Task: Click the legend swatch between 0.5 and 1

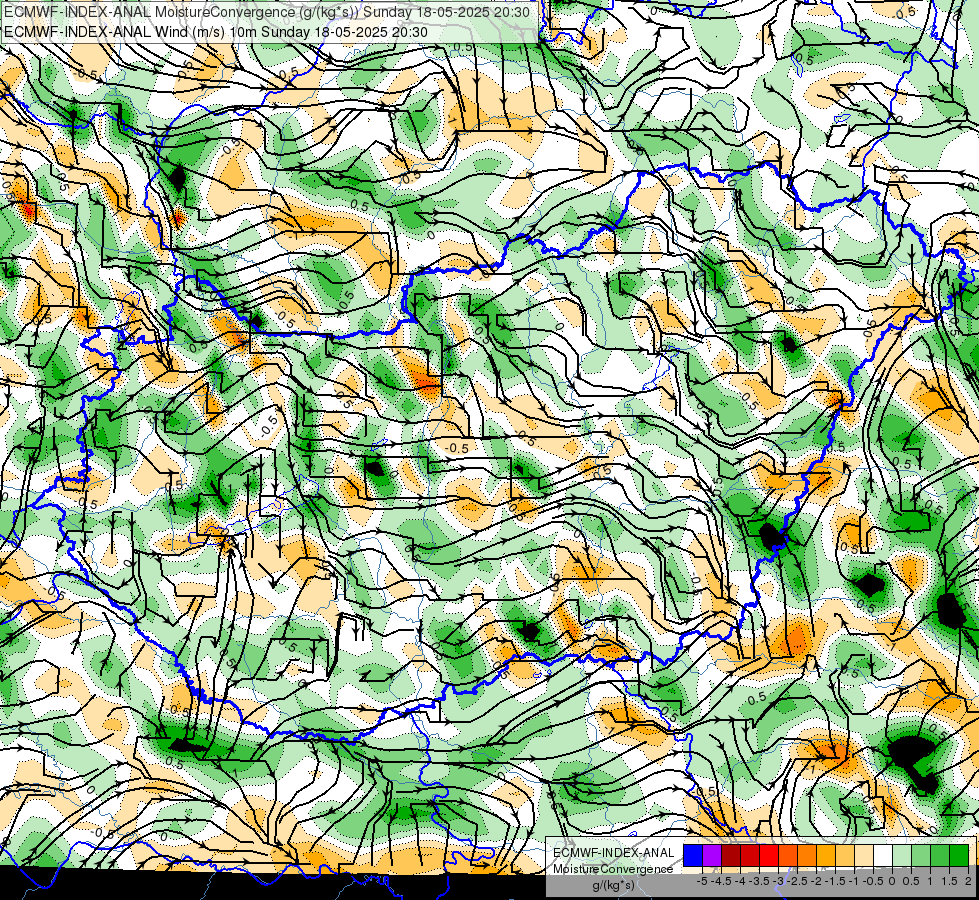Action: tap(921, 855)
